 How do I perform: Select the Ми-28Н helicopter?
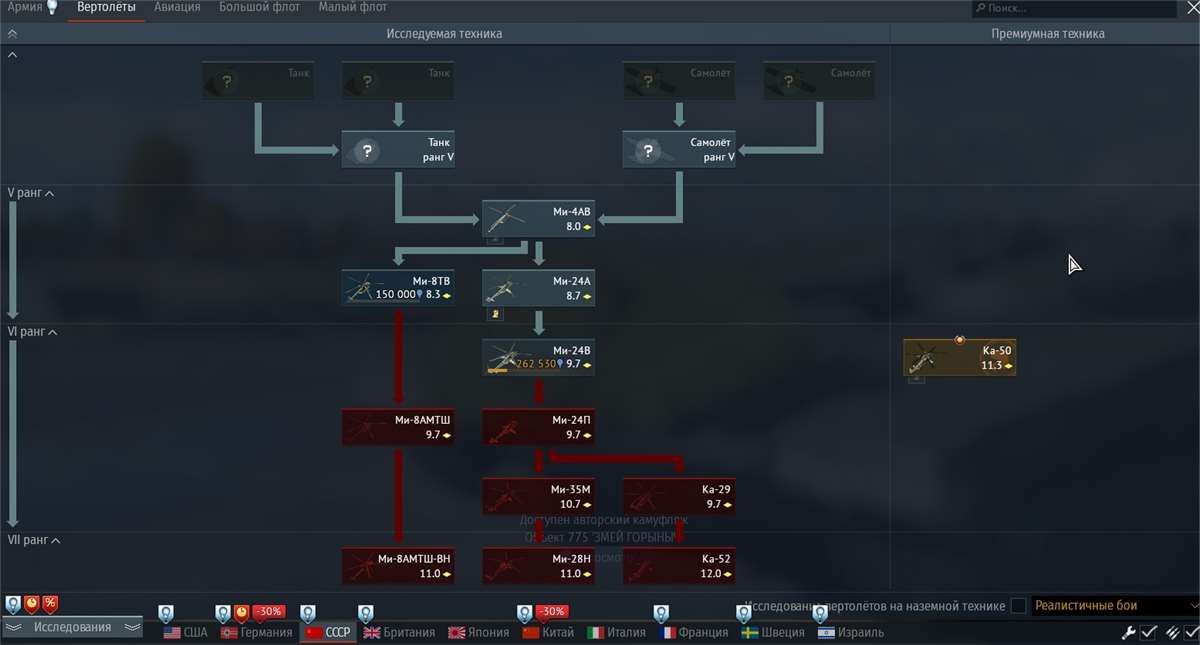click(538, 565)
